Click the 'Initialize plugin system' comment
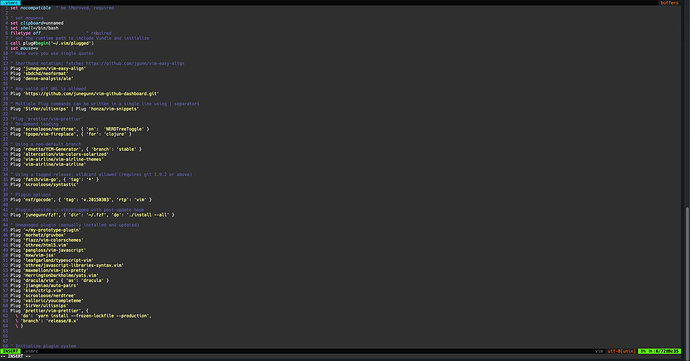 43,346
